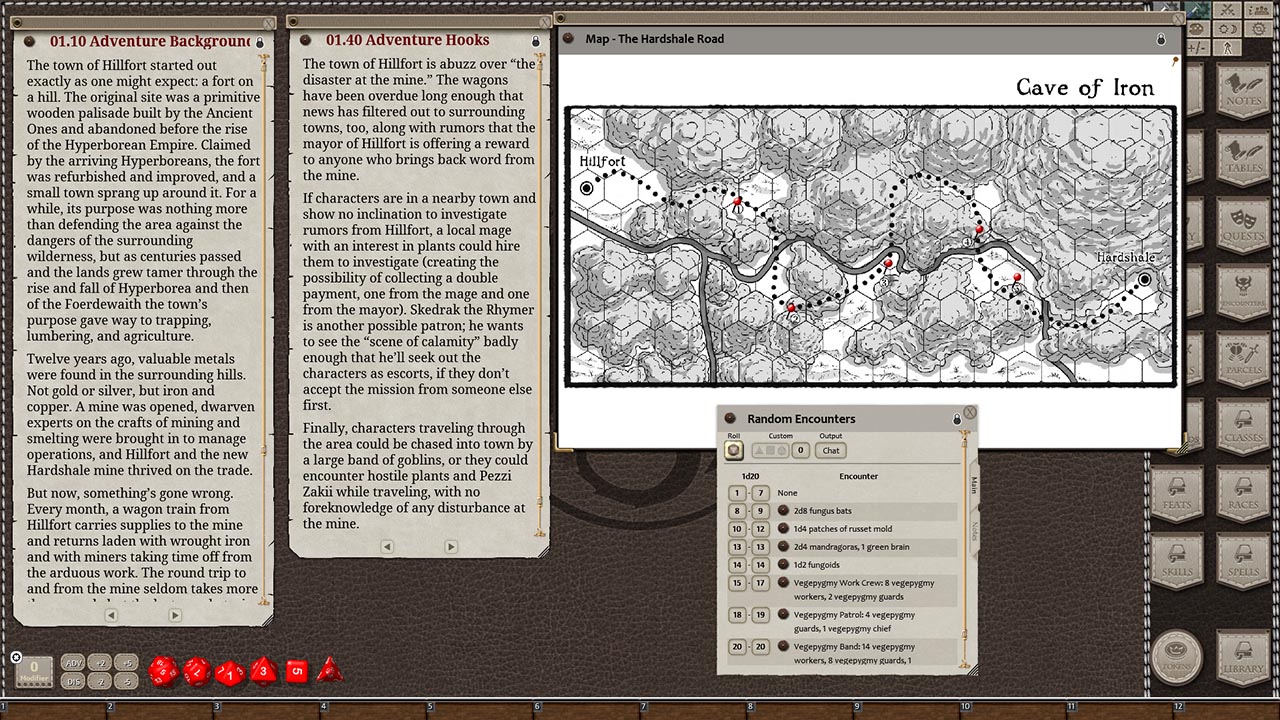Set Random Encounters output to Chat

point(831,450)
